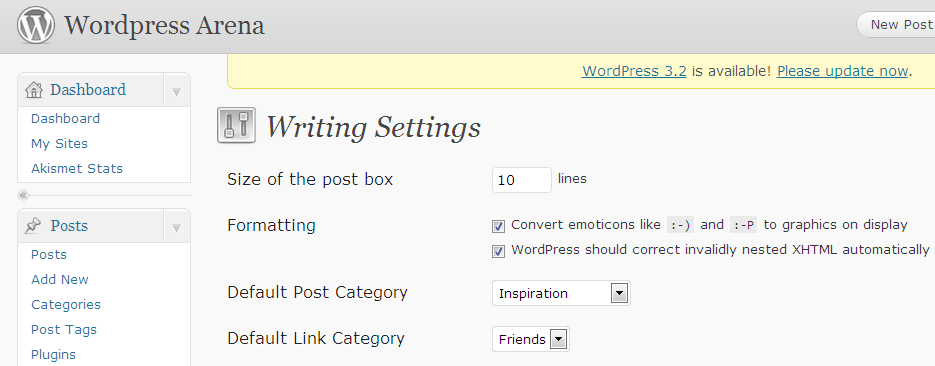The width and height of the screenshot is (935, 366).
Task: Expand the Dashboard menu arrow
Action: coord(177,91)
